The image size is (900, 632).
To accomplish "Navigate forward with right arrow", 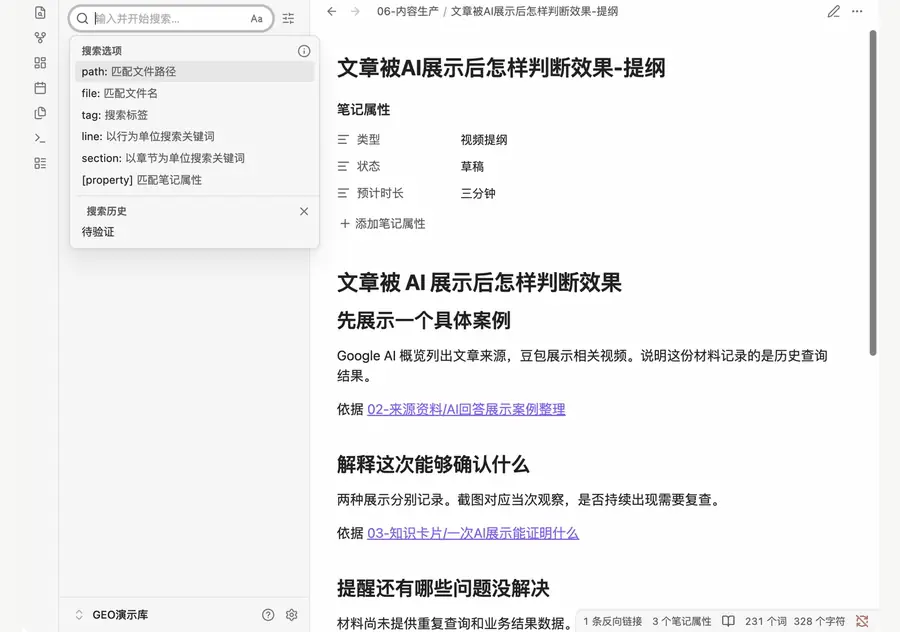I will [x=355, y=11].
